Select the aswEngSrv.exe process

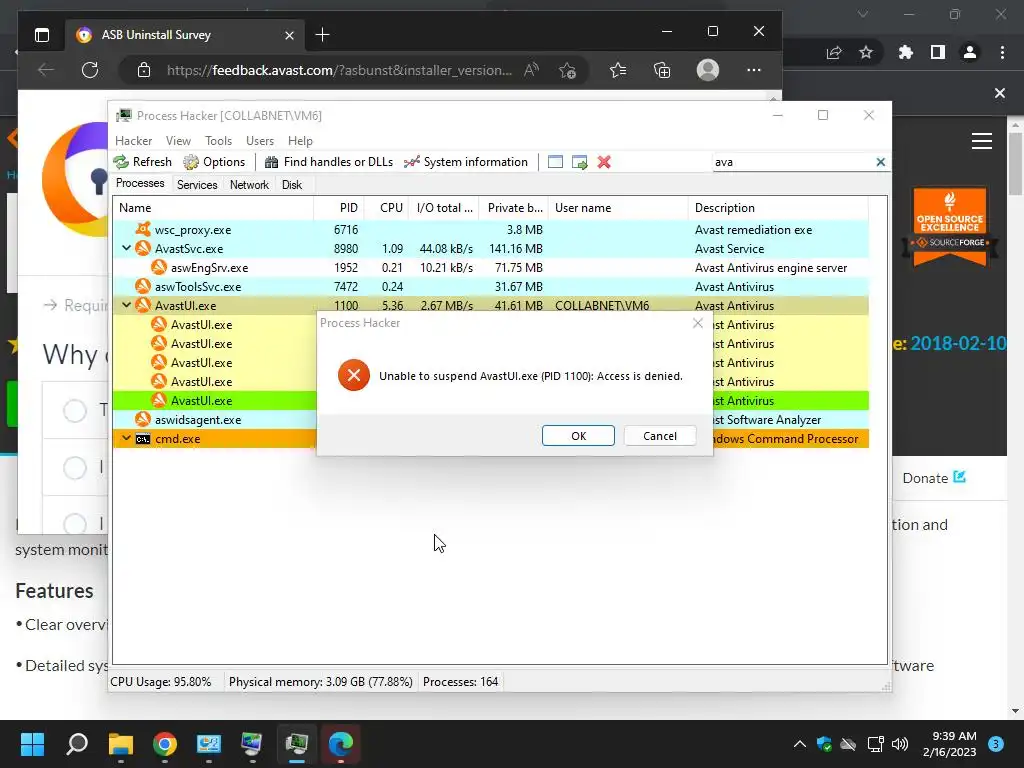tap(490, 268)
